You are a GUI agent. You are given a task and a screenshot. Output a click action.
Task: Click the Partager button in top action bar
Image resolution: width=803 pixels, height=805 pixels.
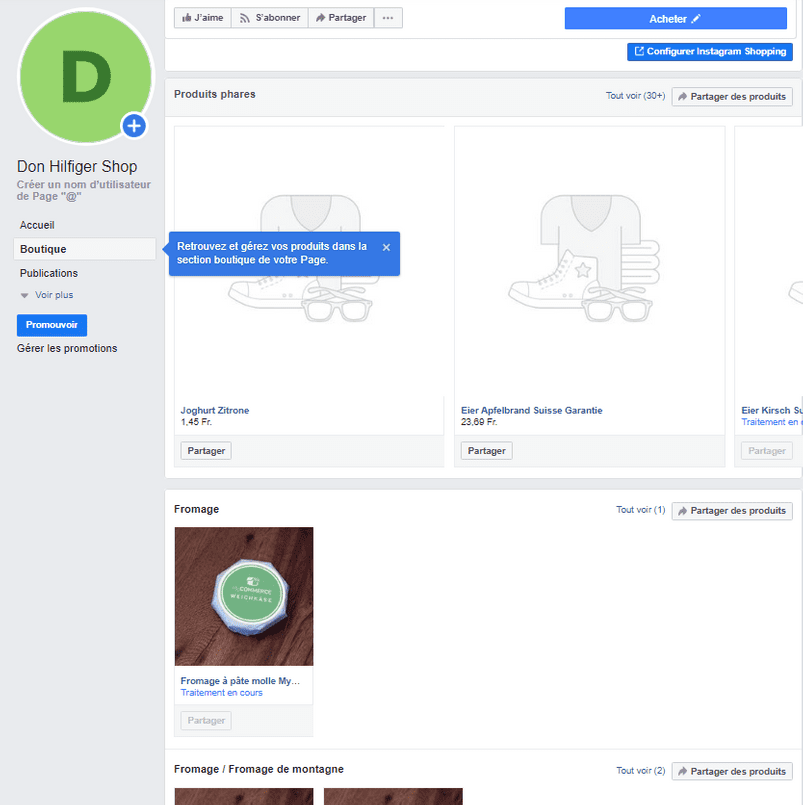341,18
